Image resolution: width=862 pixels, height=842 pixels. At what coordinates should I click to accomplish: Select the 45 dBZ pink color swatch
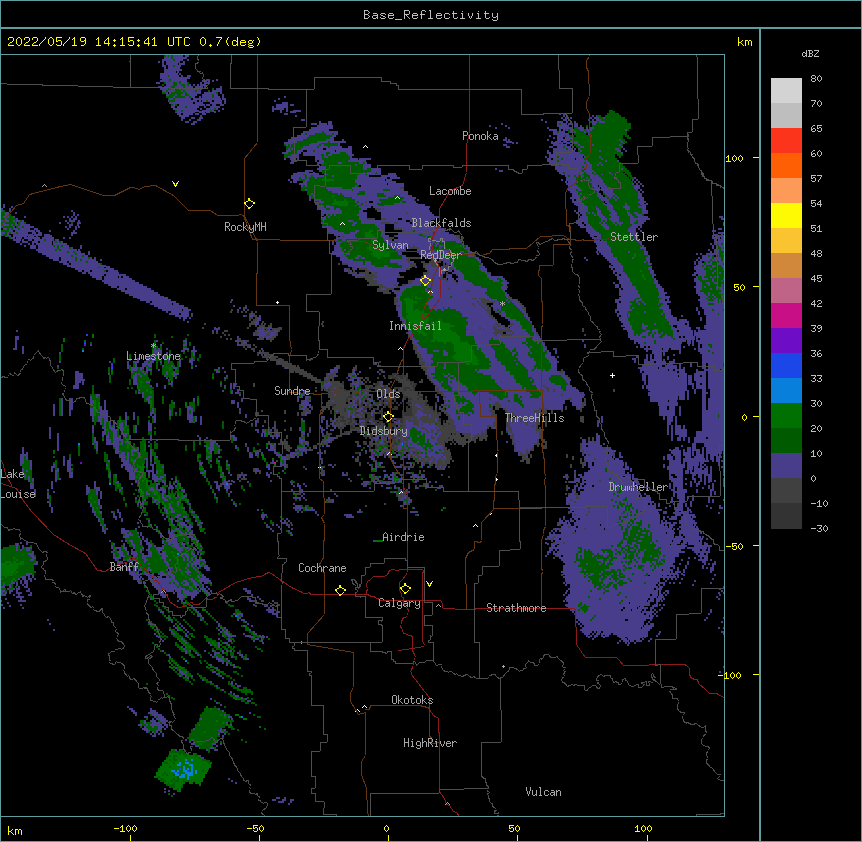click(786, 290)
